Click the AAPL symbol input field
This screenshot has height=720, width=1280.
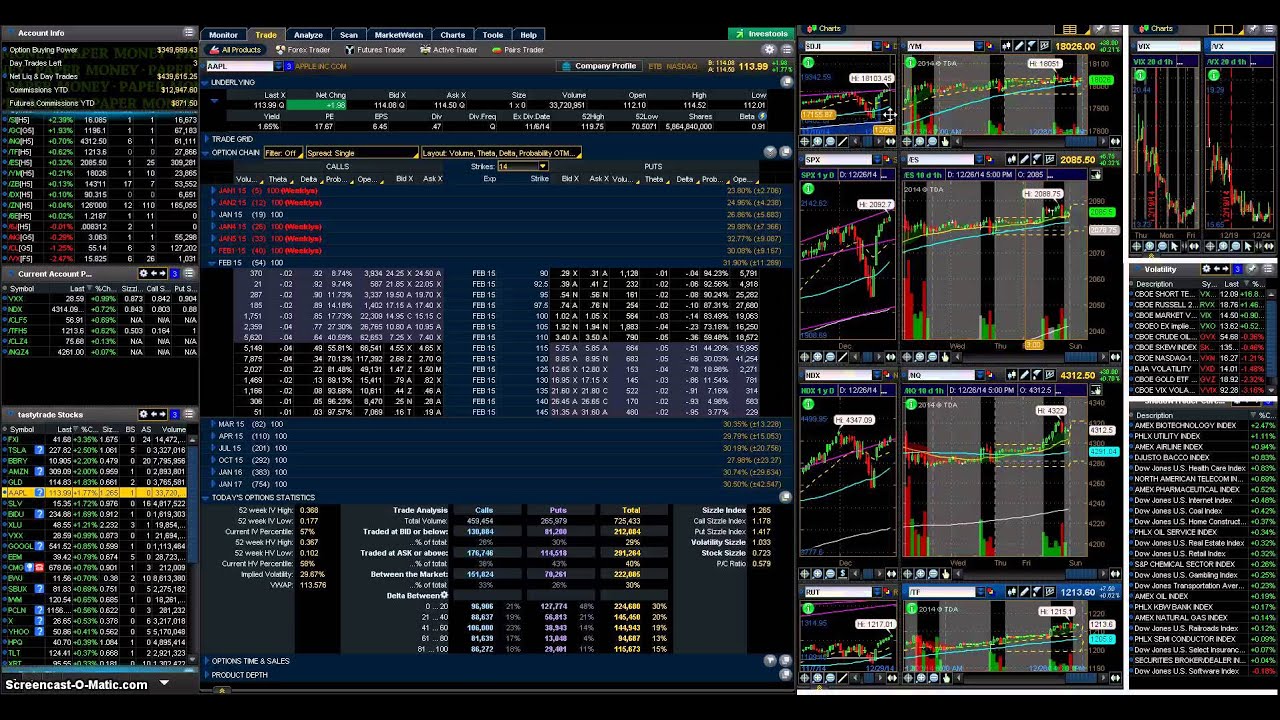tap(239, 66)
